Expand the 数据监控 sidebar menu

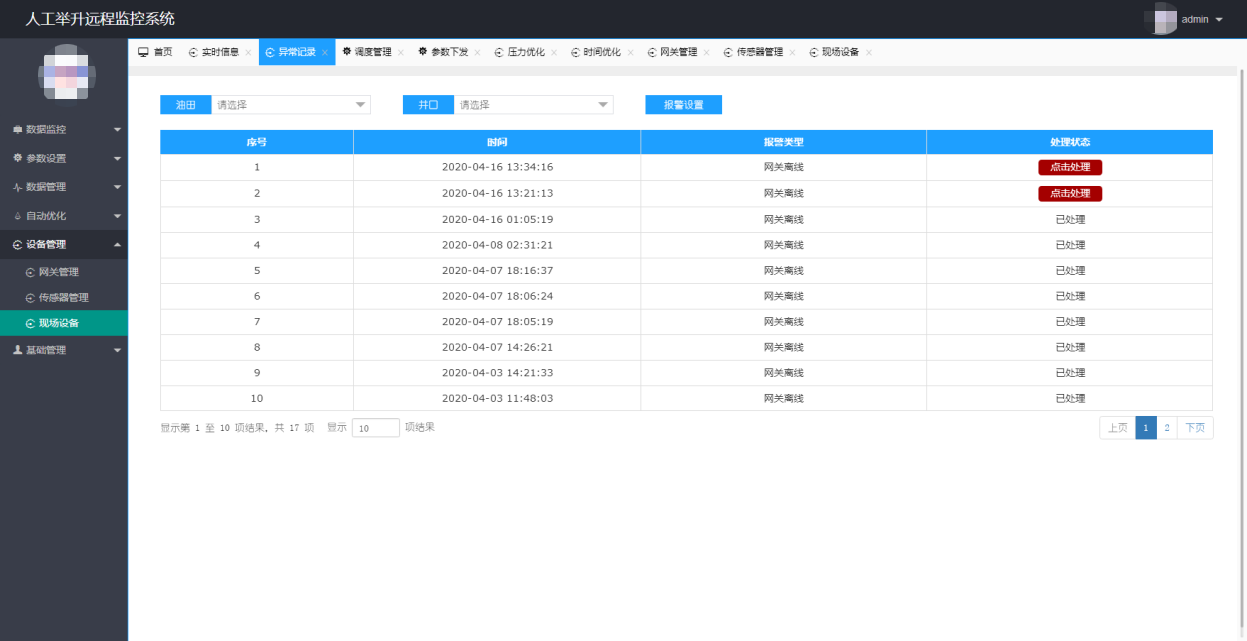64,130
